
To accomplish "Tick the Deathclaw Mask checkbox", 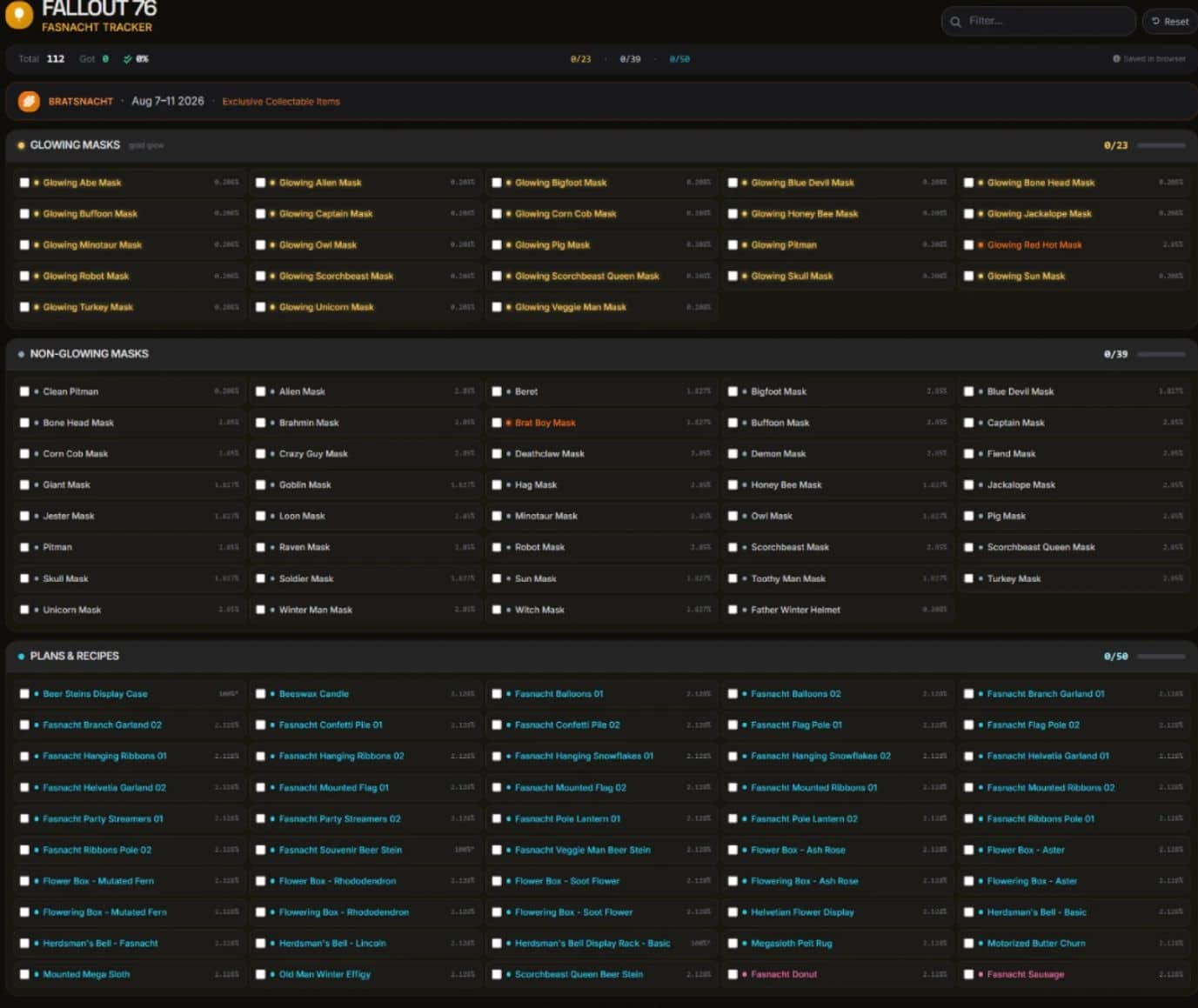I will coord(497,454).
